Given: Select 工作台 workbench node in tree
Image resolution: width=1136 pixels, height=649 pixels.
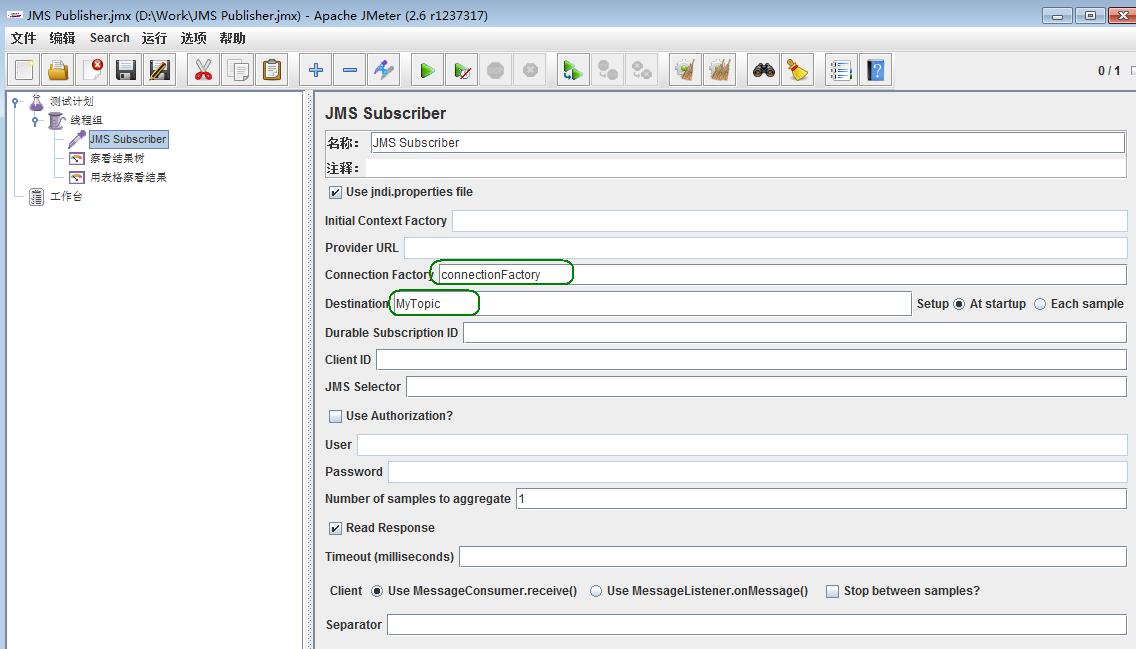Looking at the screenshot, I should (x=66, y=196).
